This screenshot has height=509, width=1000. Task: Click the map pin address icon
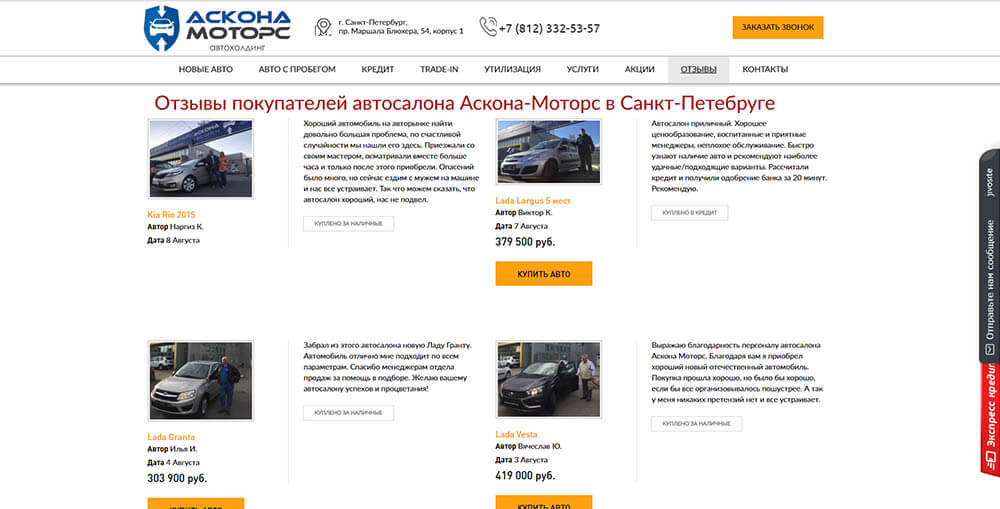point(323,27)
